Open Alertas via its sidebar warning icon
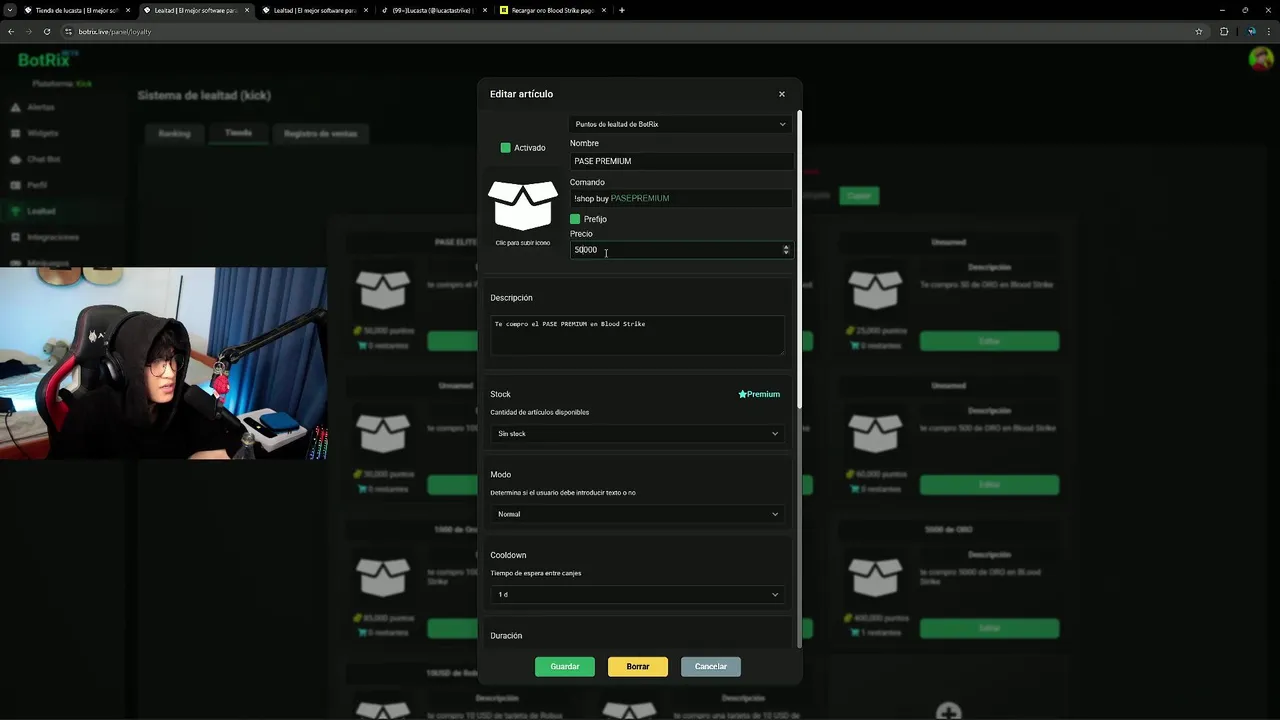Screen dimensions: 1280x720 pyautogui.click(x=15, y=107)
